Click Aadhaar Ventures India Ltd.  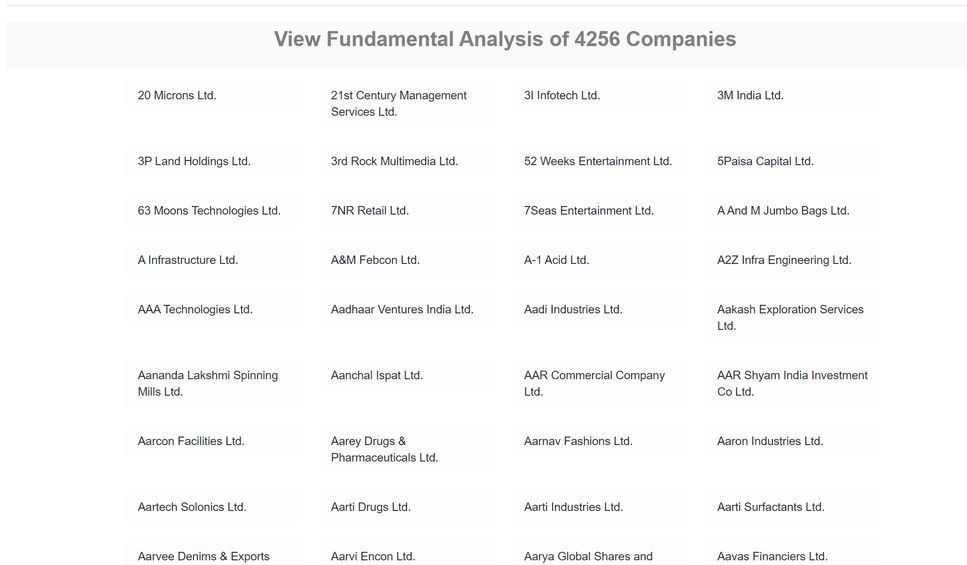pos(402,310)
